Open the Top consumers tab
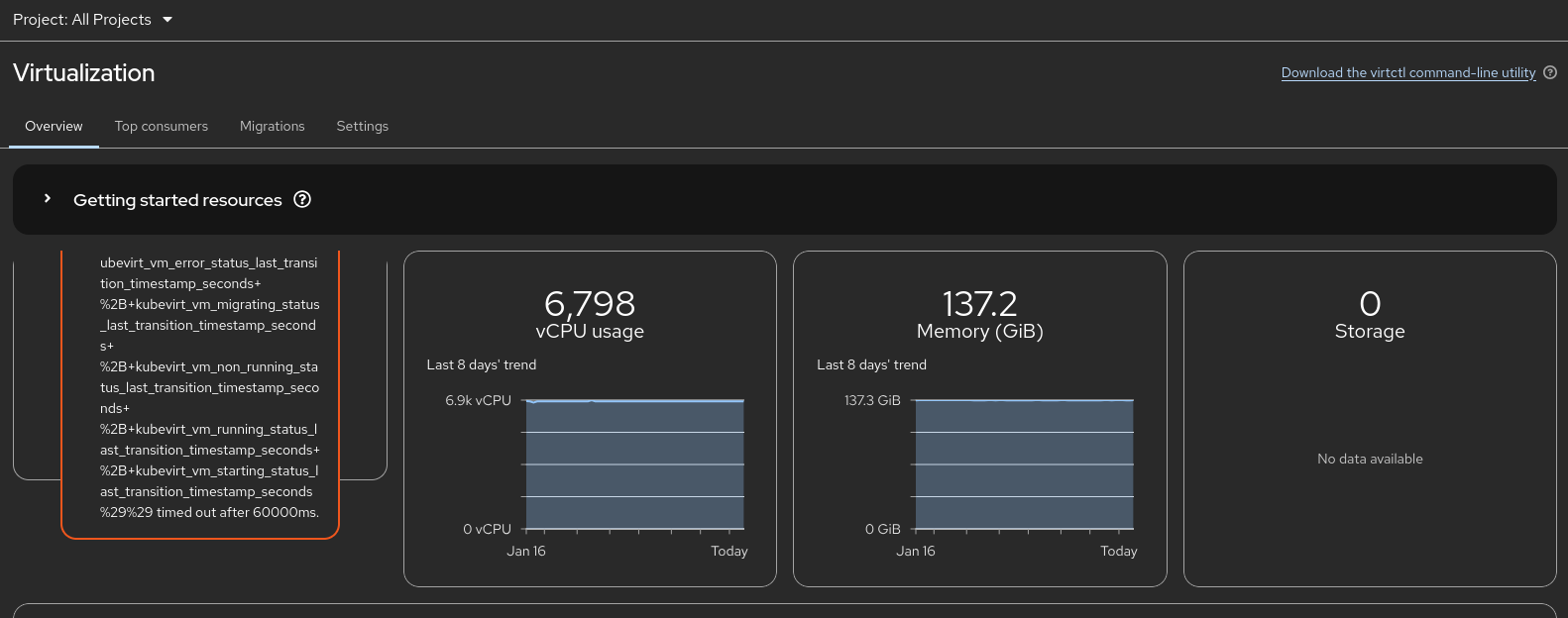Screen dimensions: 1568x618 pos(162,126)
